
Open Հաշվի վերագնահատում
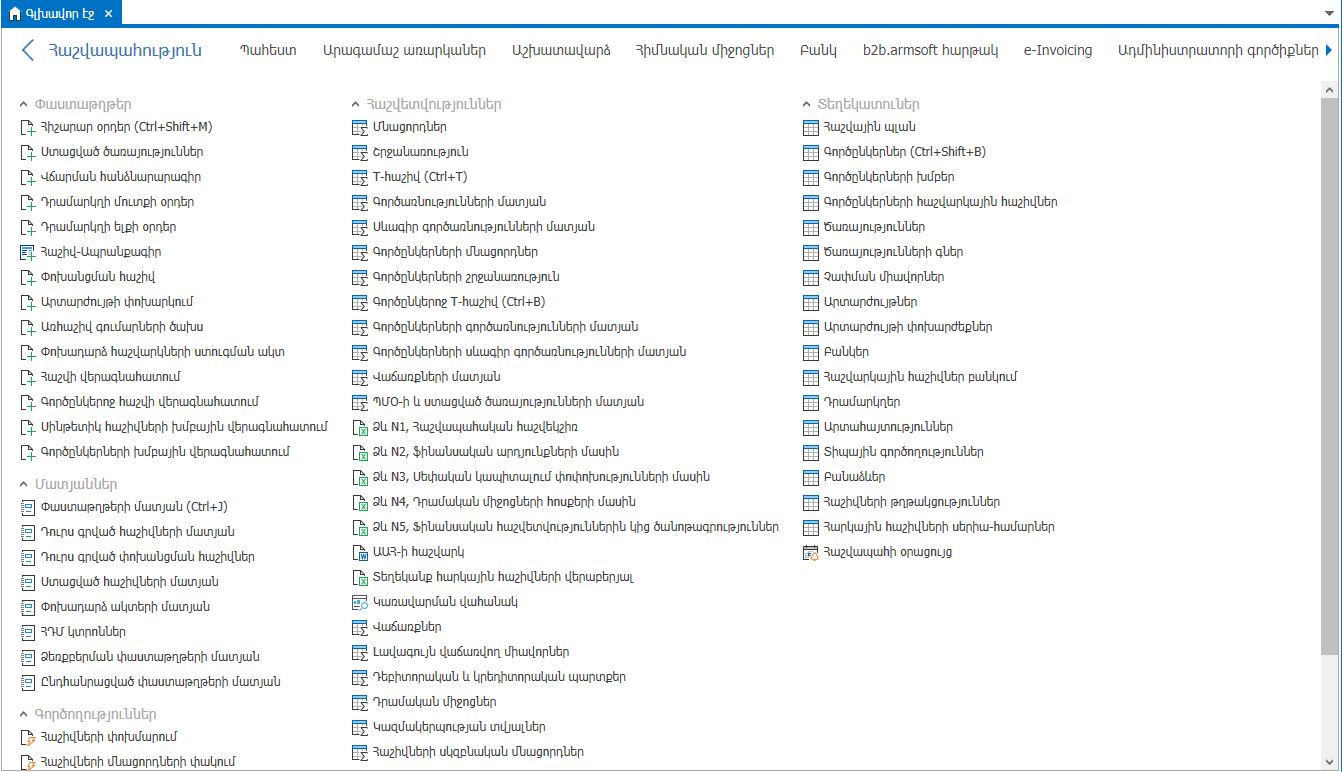click(110, 378)
